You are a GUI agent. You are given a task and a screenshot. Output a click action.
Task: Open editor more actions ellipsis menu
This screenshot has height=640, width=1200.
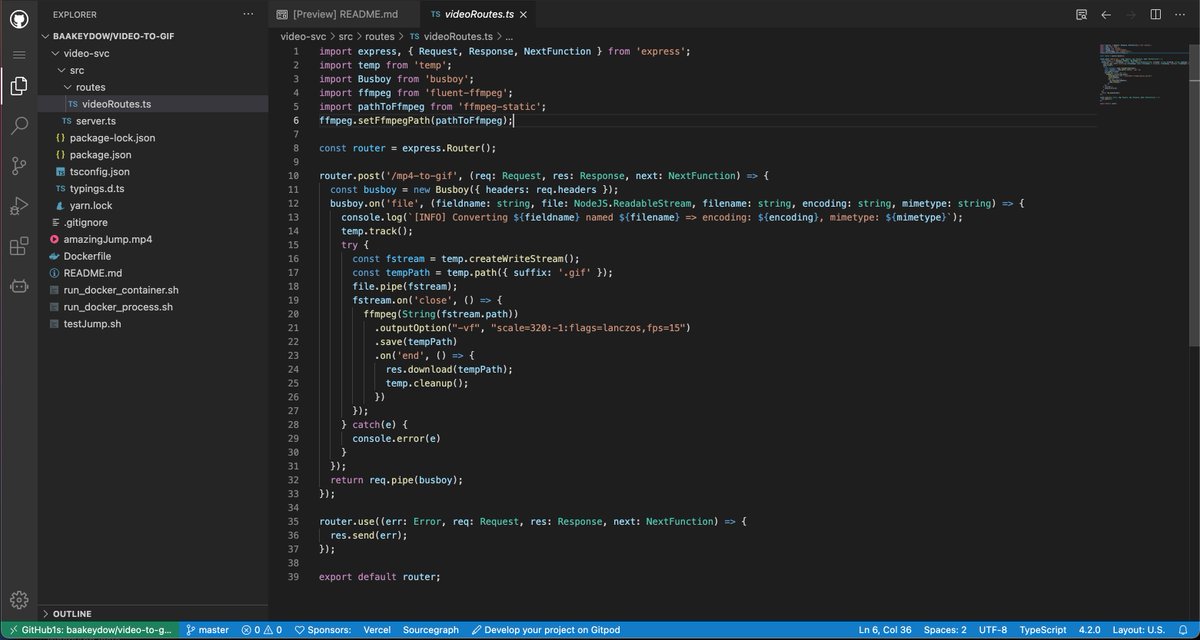point(1181,15)
